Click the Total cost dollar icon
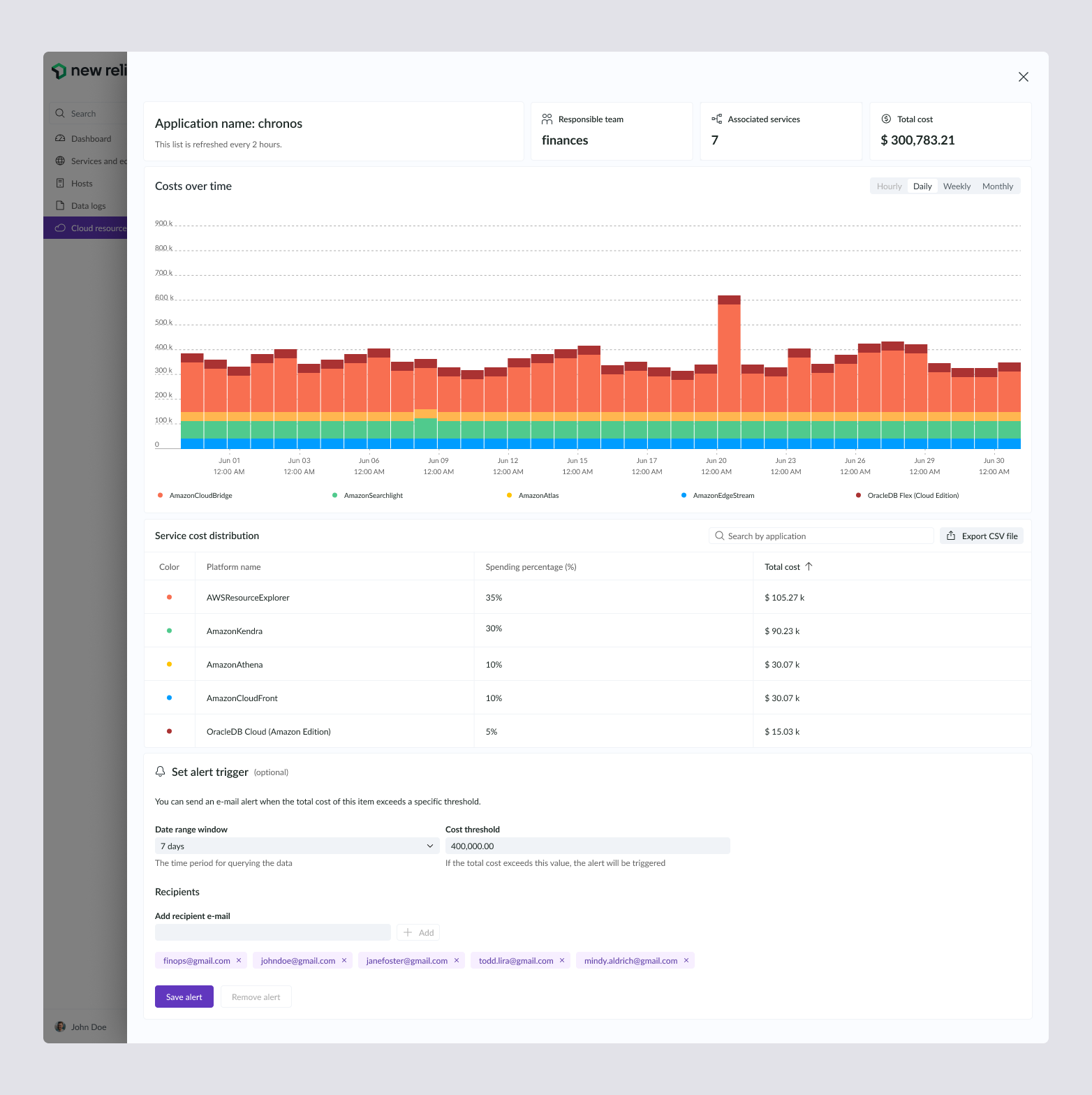1092x1095 pixels. coord(886,119)
